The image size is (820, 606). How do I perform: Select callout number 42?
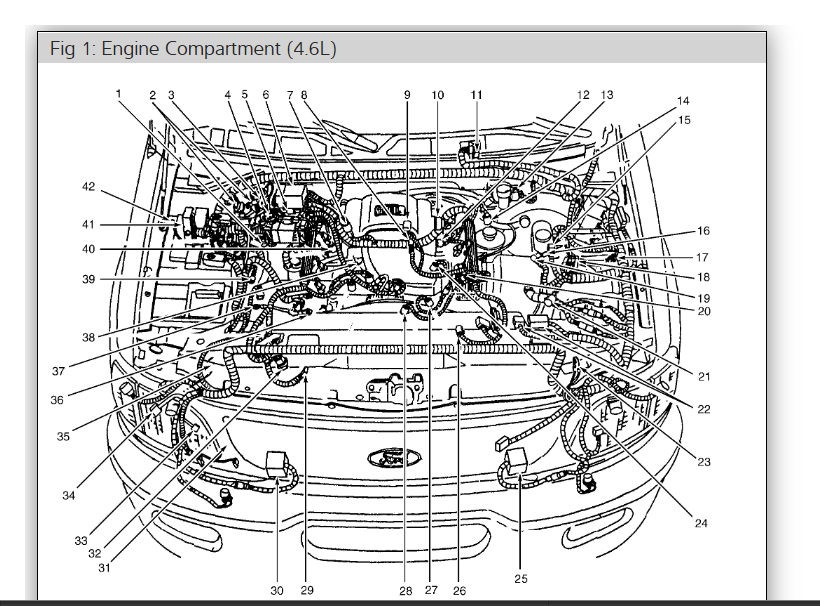tap(89, 187)
